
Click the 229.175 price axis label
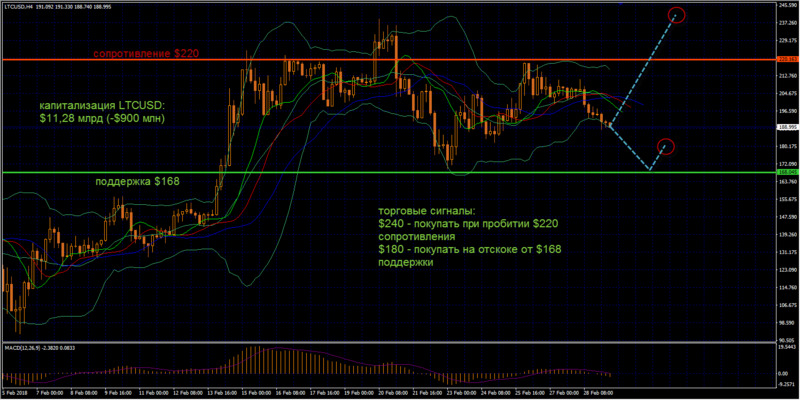[788, 40]
